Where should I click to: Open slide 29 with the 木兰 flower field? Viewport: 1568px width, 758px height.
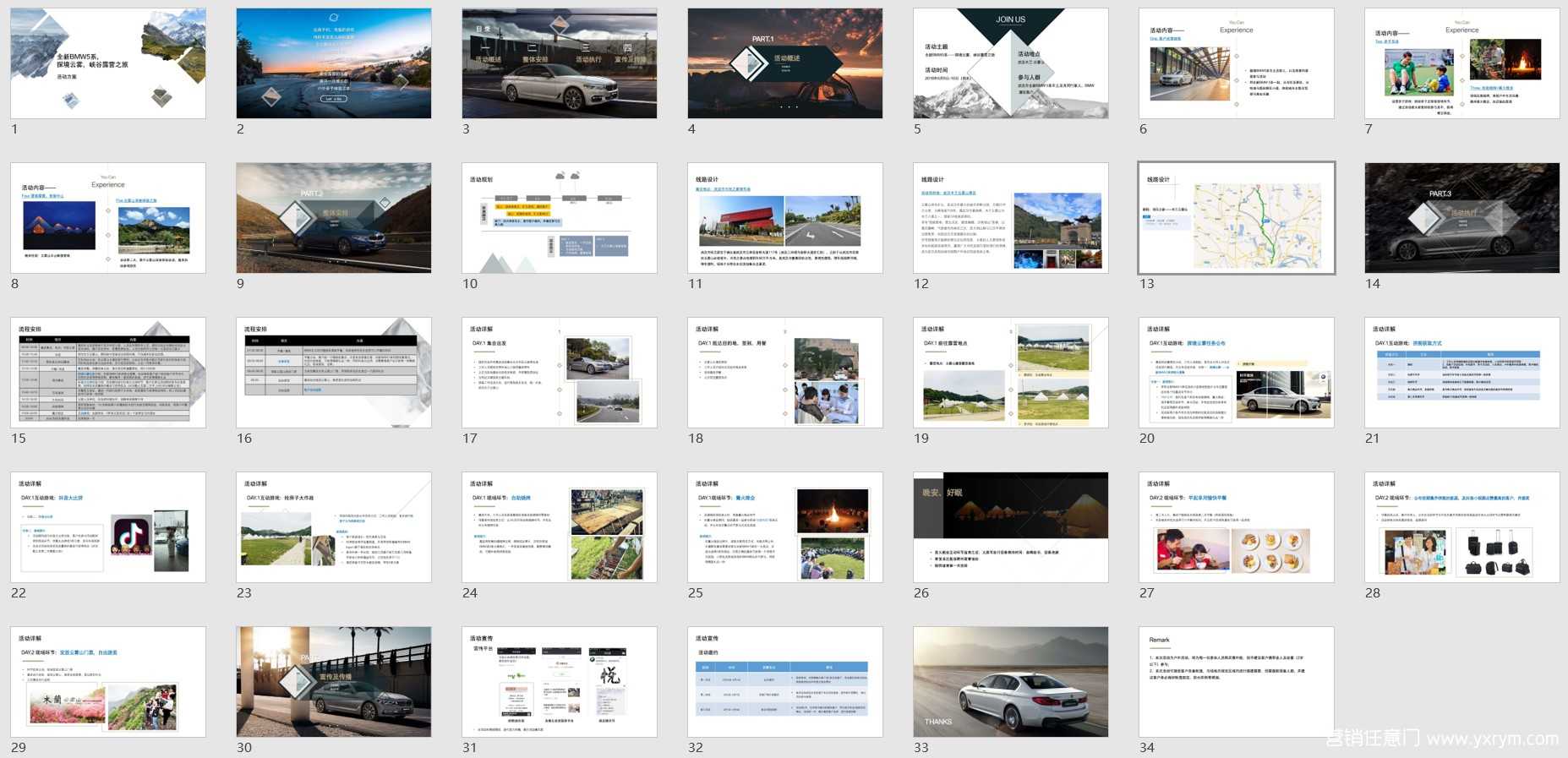(x=108, y=682)
